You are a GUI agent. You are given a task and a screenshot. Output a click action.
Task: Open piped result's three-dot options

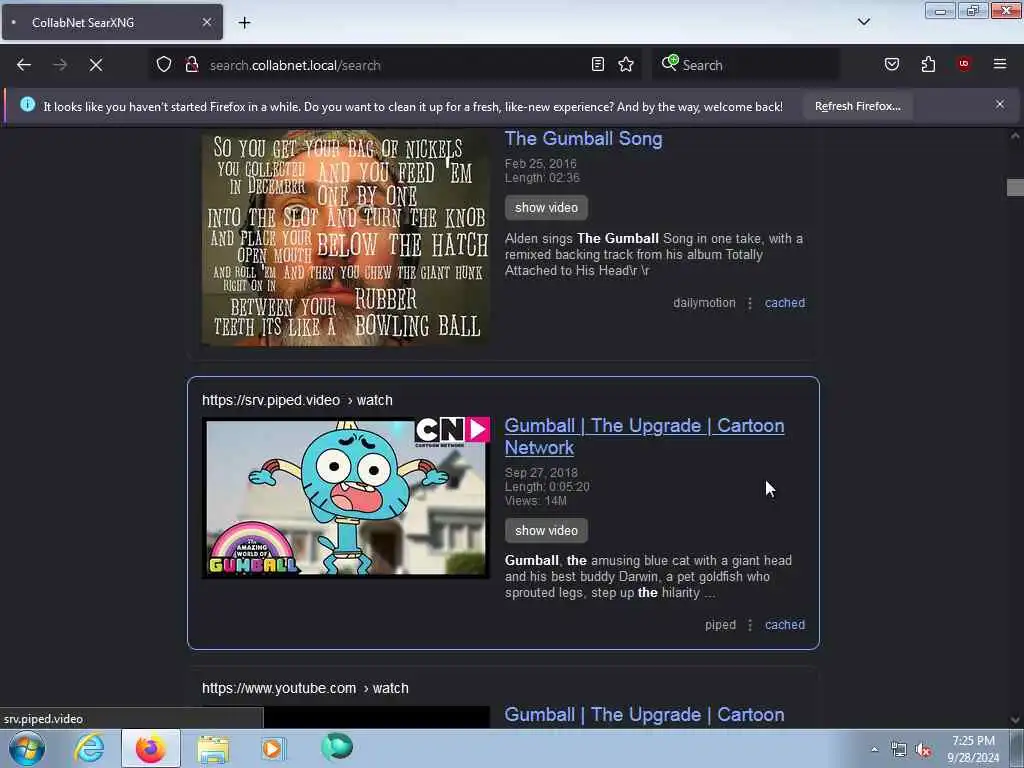(x=750, y=625)
